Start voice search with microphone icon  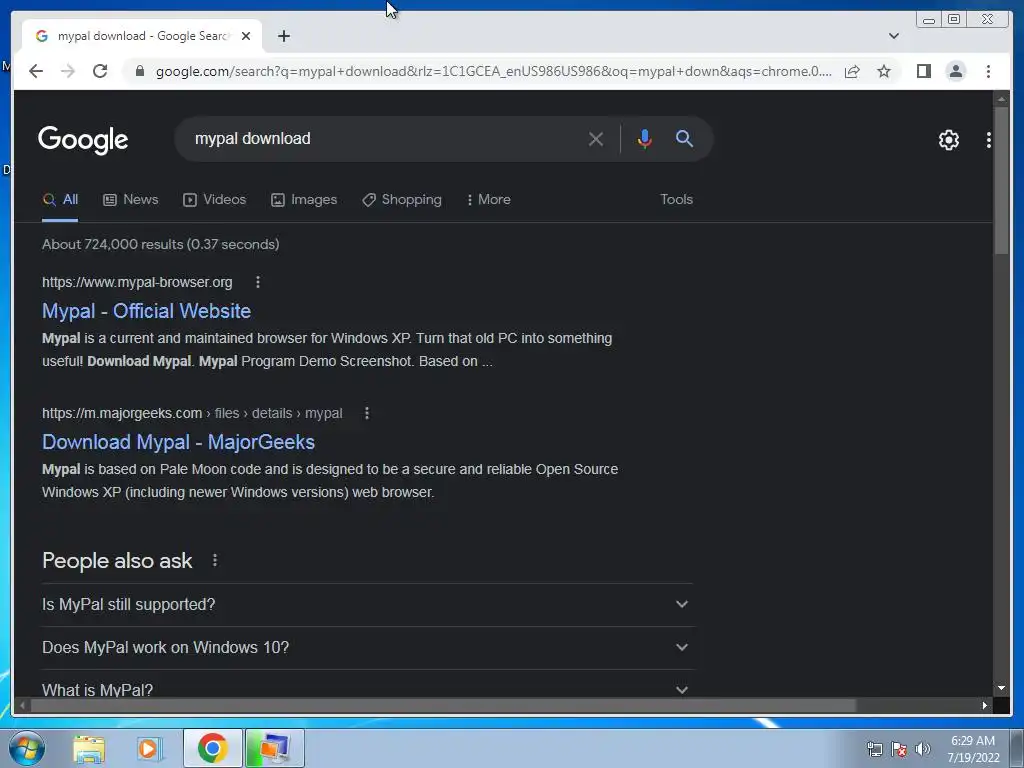pyautogui.click(x=644, y=138)
